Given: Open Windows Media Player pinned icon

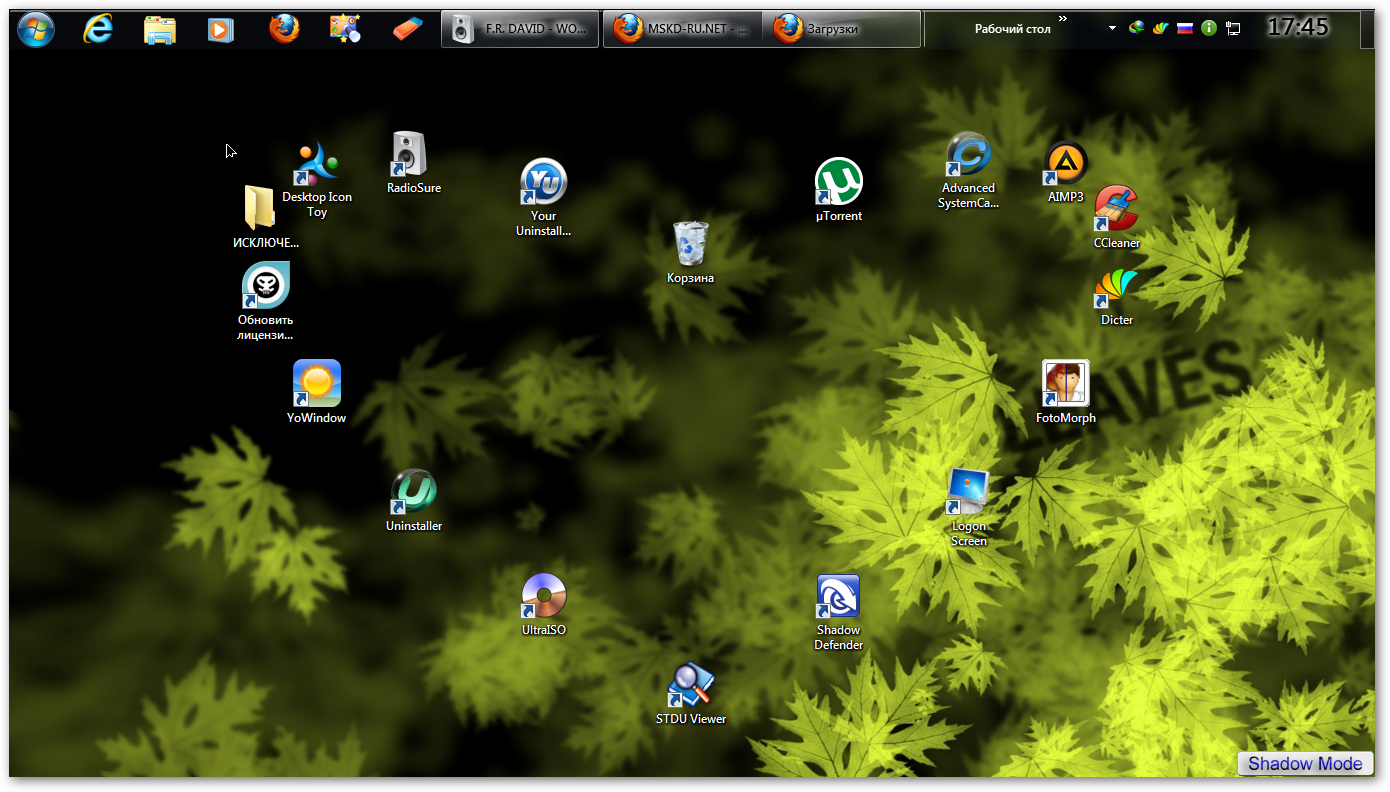Looking at the screenshot, I should 221,30.
